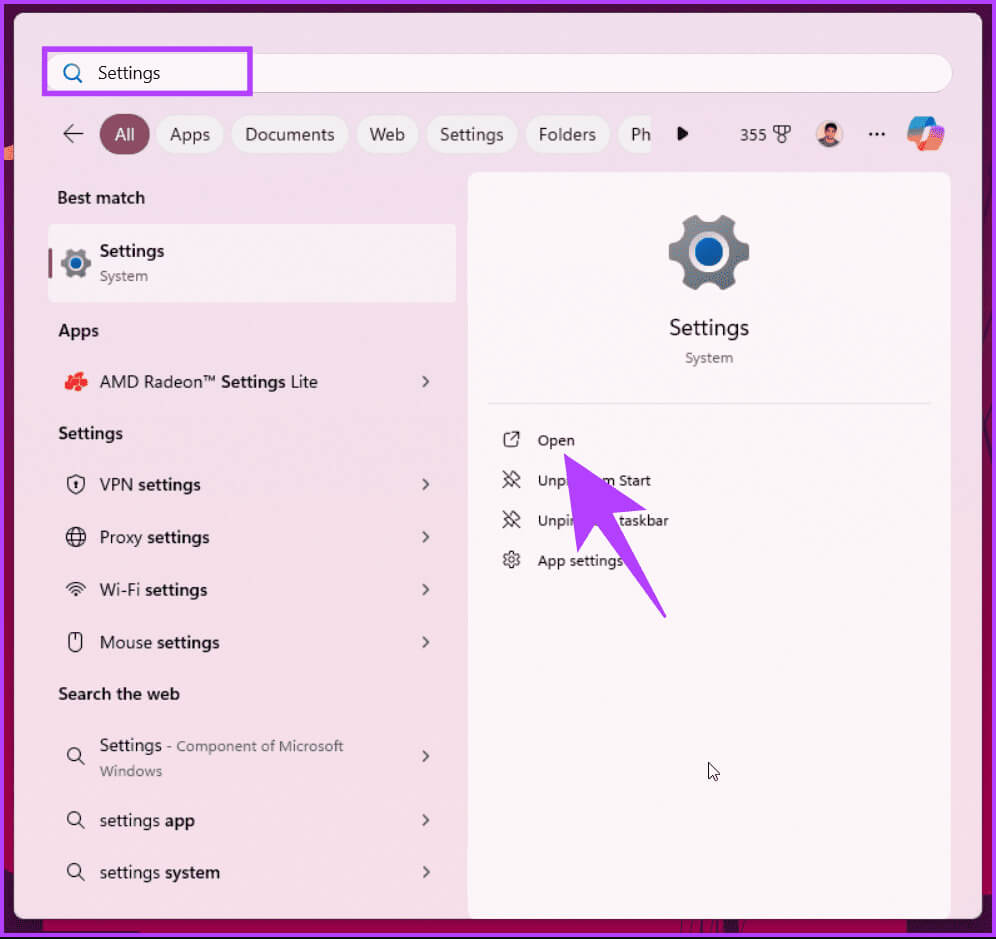Click magnifier icon beside Settings Component result
Image resolution: width=996 pixels, height=939 pixels.
click(x=76, y=756)
